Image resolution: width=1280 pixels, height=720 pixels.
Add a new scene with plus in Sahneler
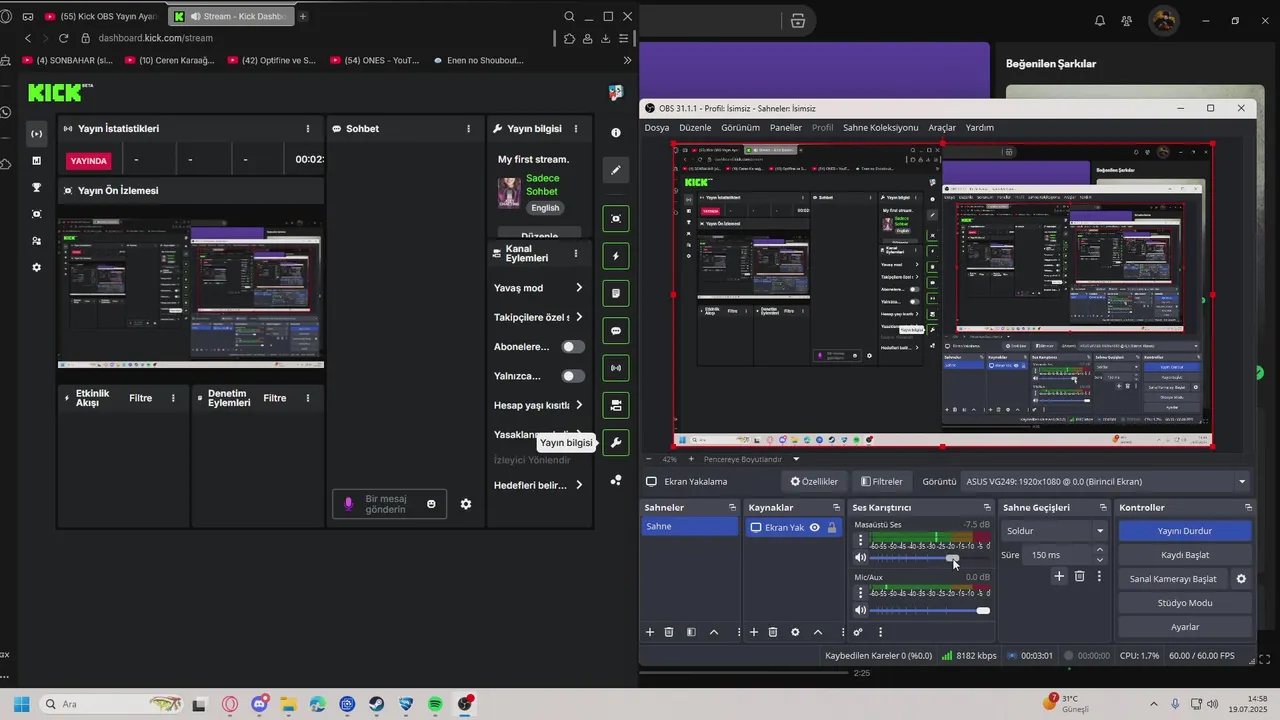(650, 632)
